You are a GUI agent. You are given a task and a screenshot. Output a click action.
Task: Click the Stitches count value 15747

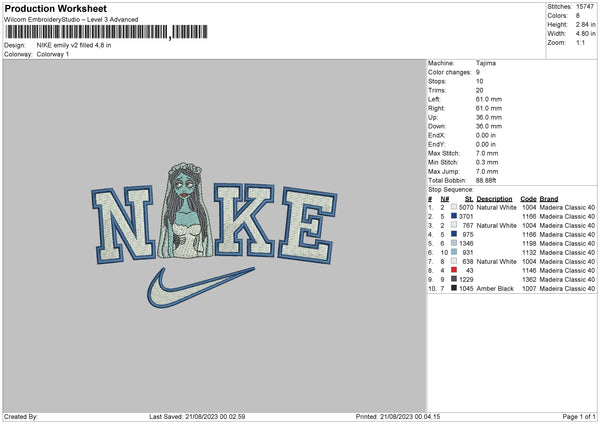pyautogui.click(x=585, y=7)
